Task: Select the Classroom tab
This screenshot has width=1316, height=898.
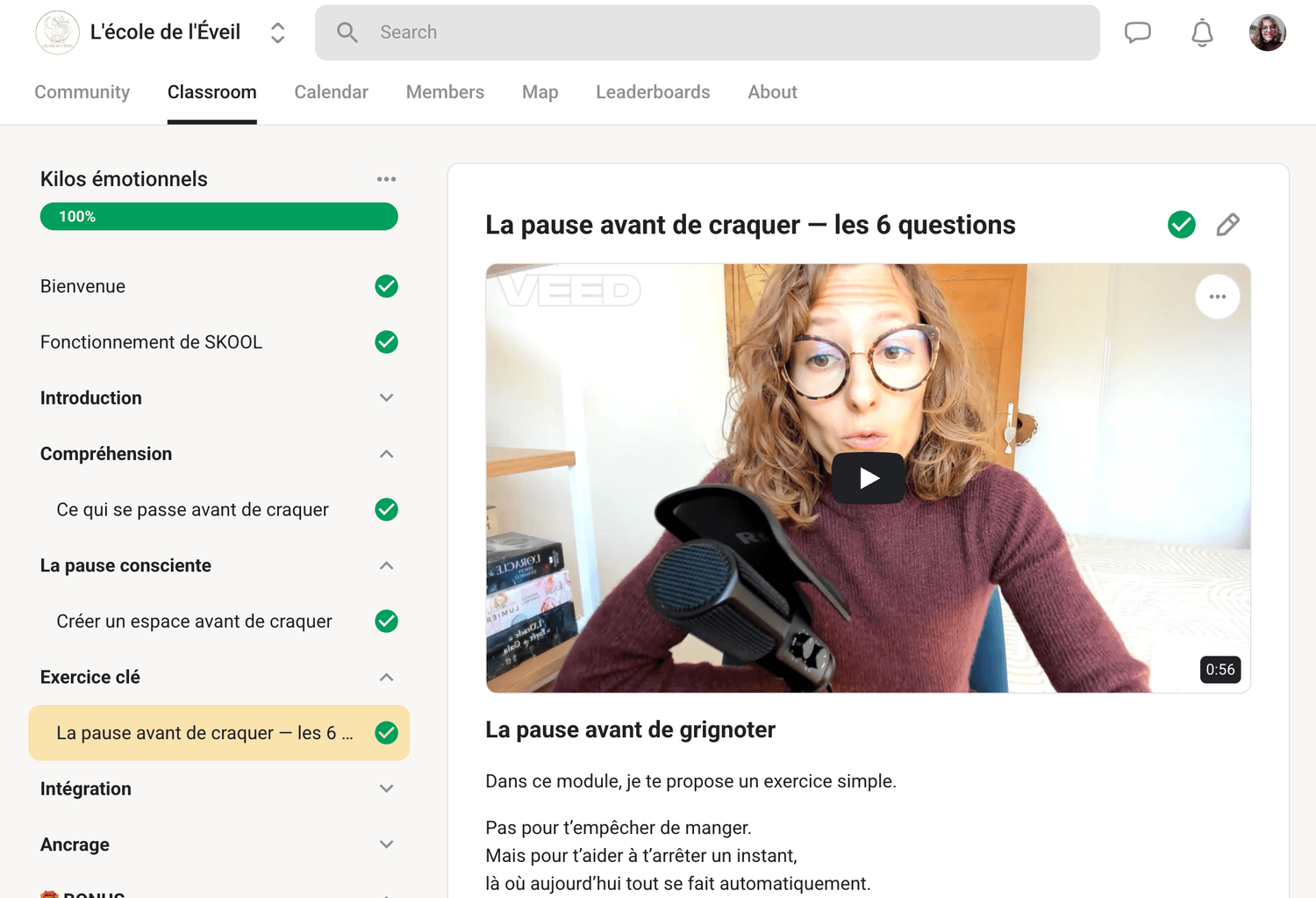Action: click(212, 92)
